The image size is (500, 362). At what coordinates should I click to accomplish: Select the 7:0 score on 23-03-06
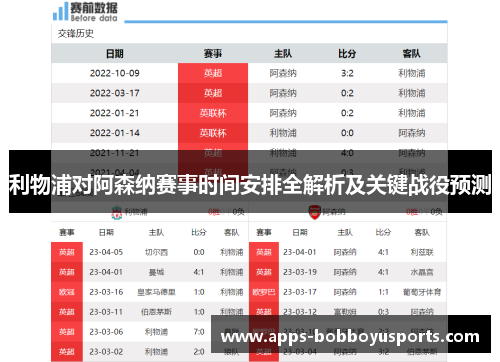199,332
